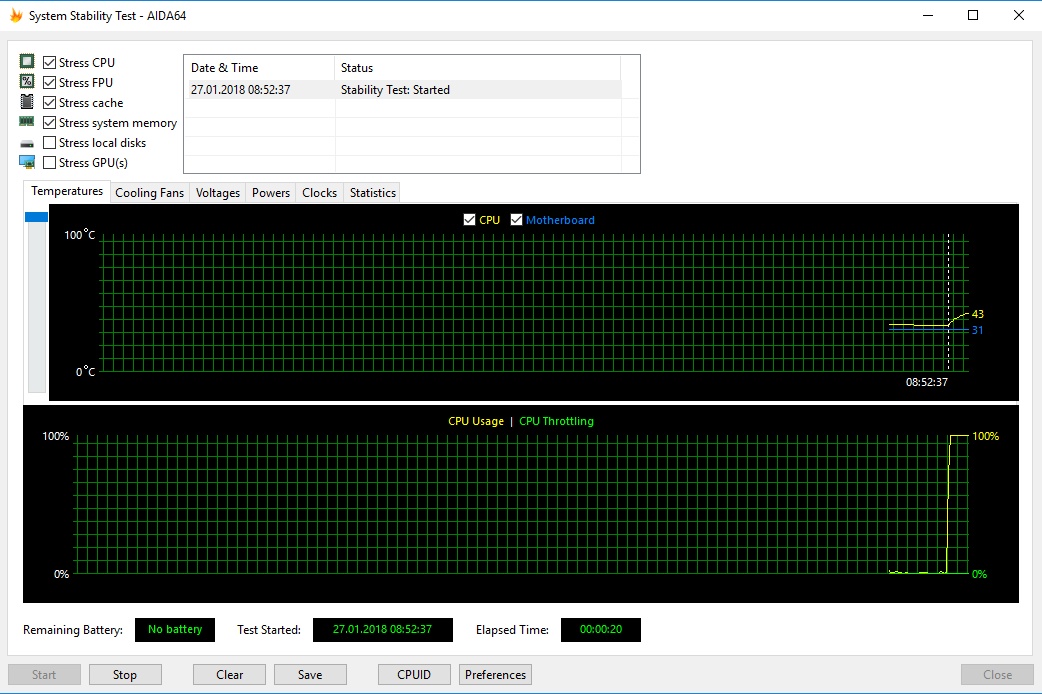1042x694 pixels.
Task: Click the greyed-out Close button
Action: 997,675
